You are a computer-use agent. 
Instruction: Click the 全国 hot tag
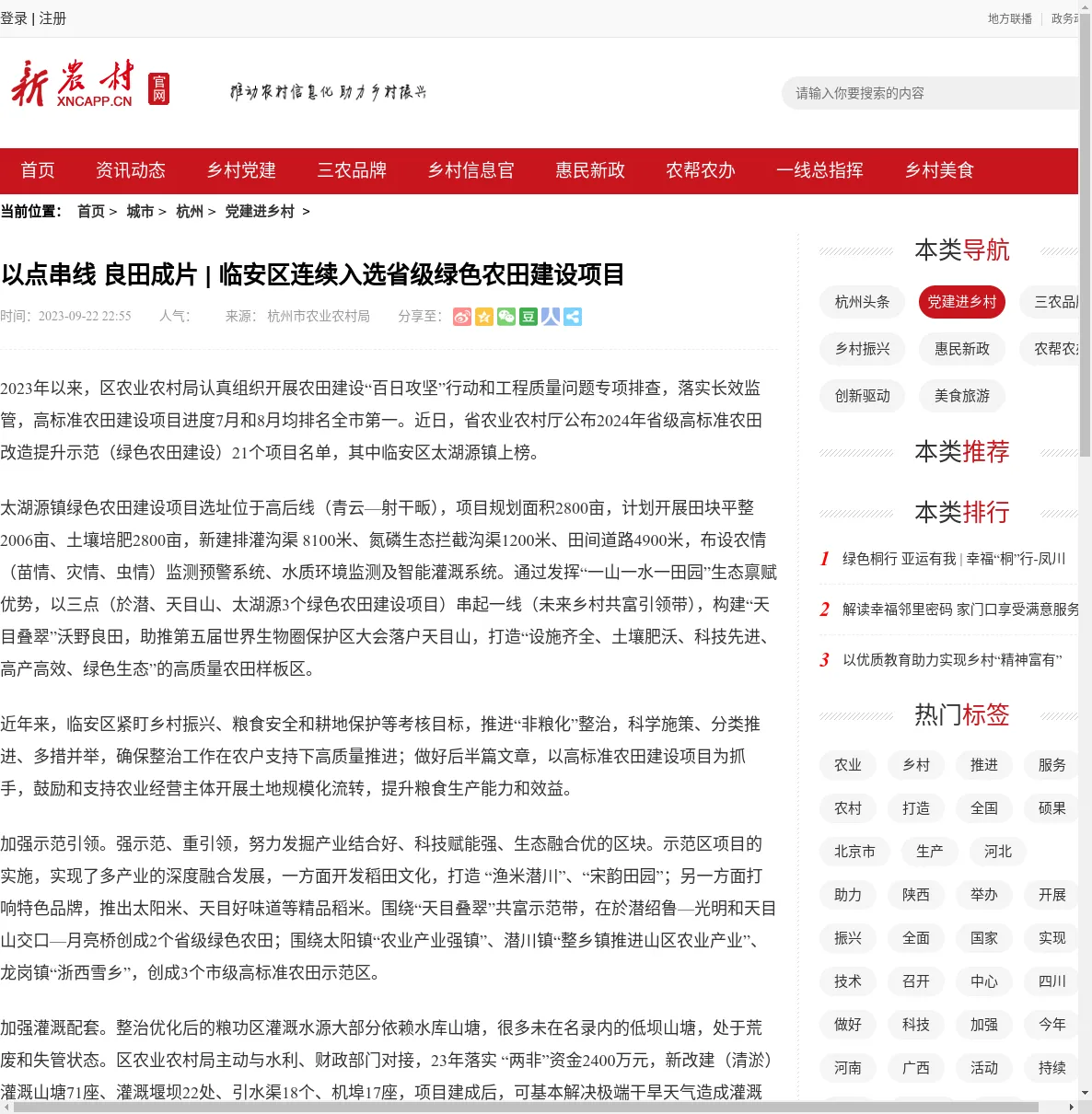click(984, 808)
